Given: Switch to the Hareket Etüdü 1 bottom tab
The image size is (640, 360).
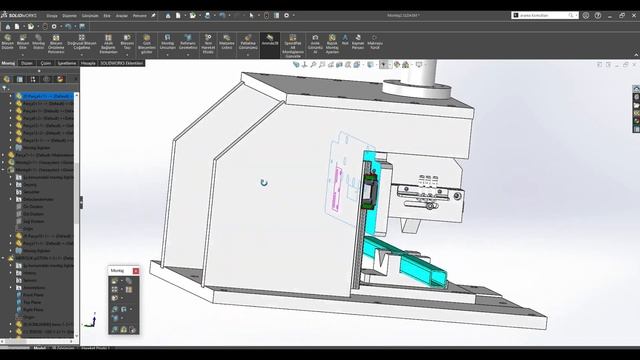Looking at the screenshot, I should click(x=96, y=348).
